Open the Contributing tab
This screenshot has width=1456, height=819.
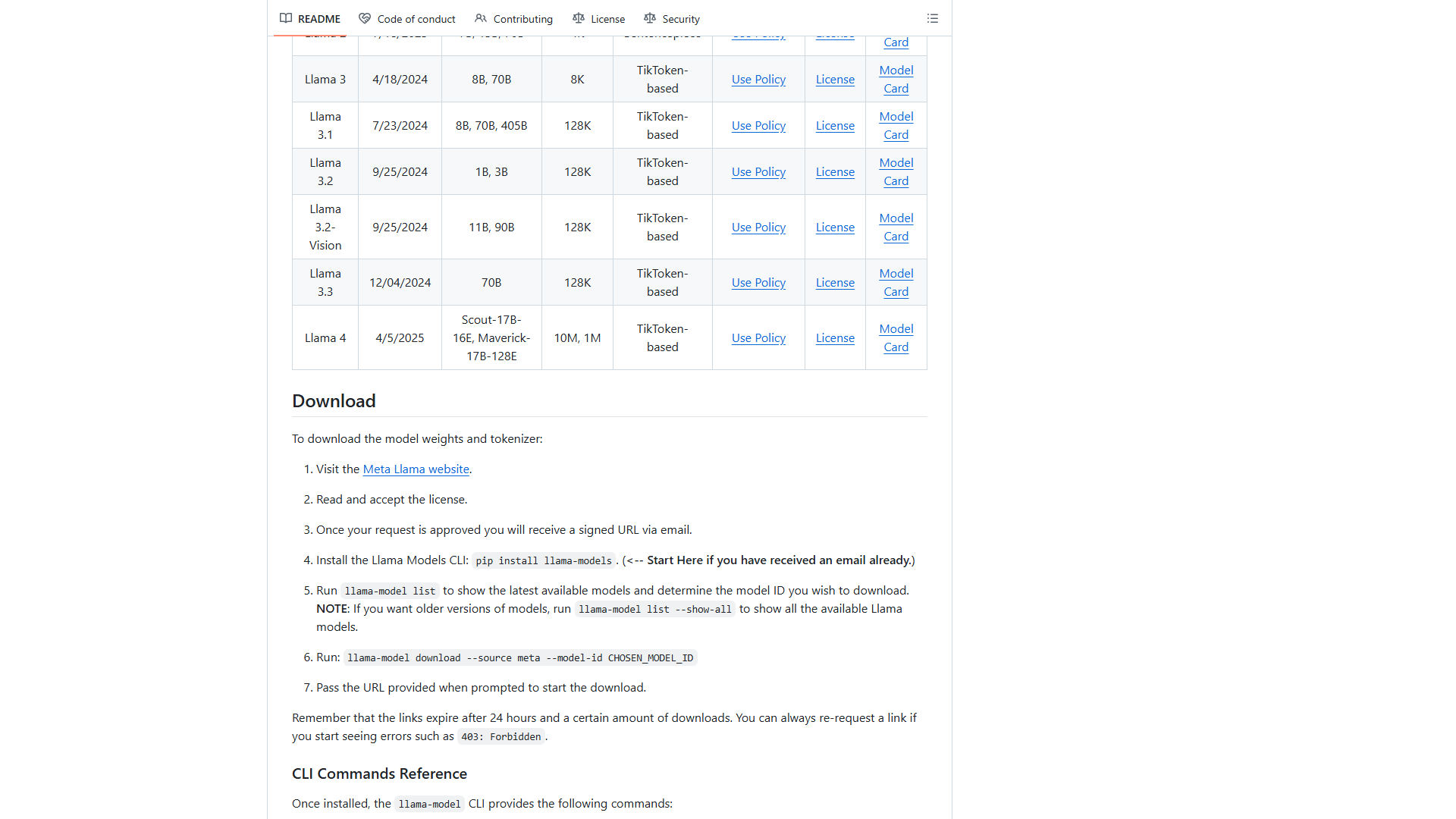(x=514, y=18)
